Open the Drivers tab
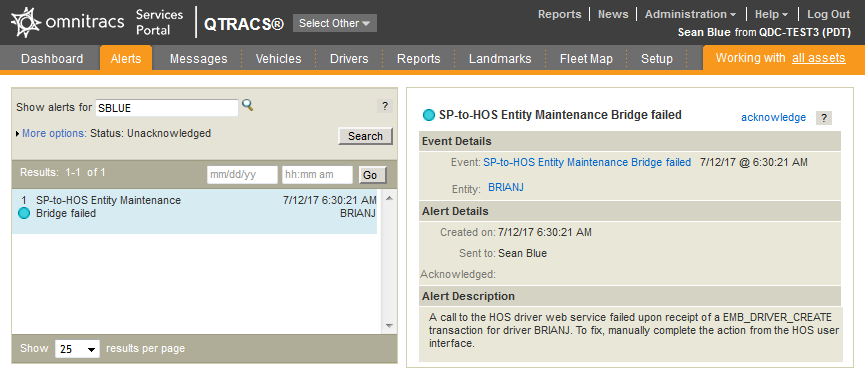Screen dimensions: 865x375 click(349, 58)
